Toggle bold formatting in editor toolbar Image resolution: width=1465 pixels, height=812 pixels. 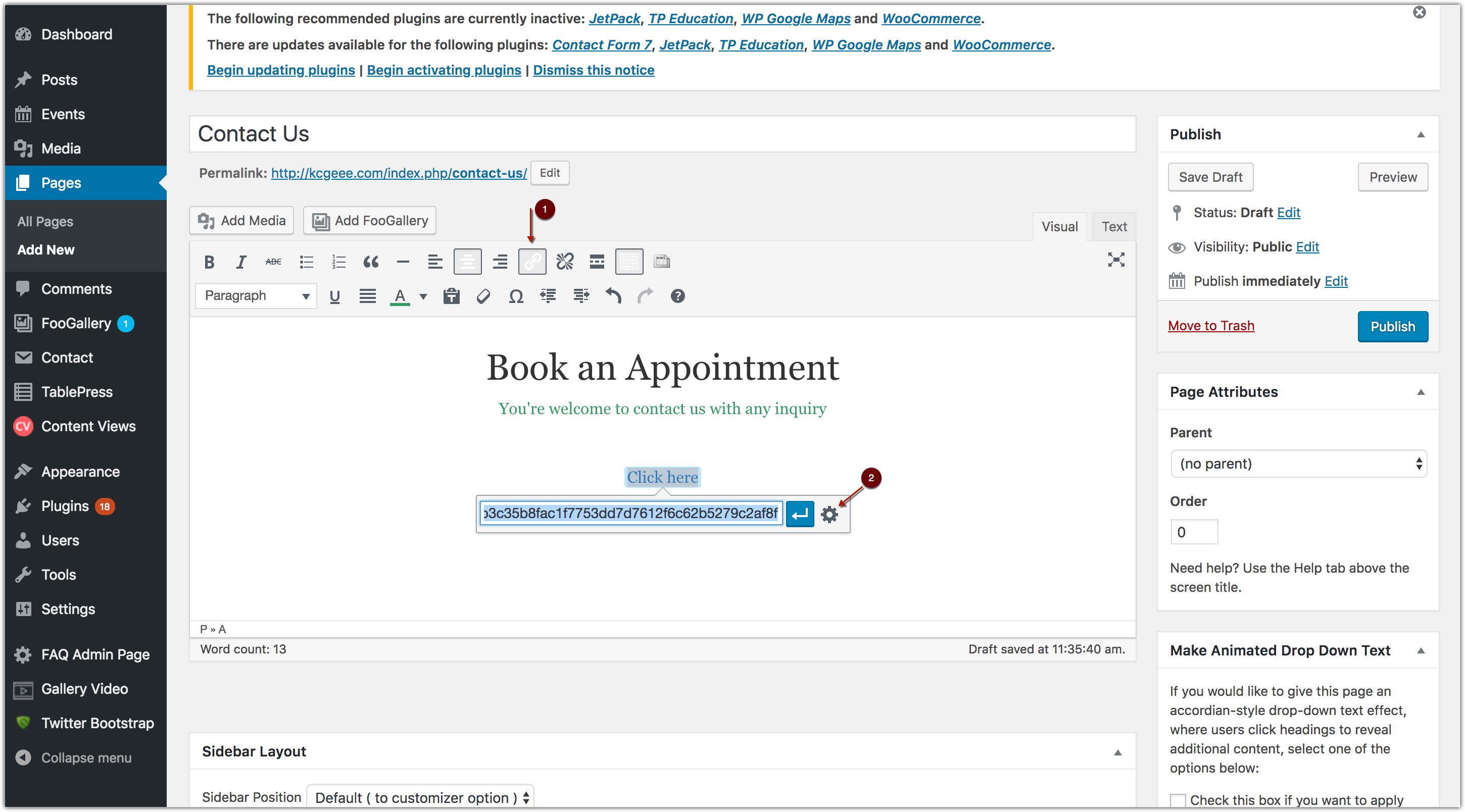(209, 262)
